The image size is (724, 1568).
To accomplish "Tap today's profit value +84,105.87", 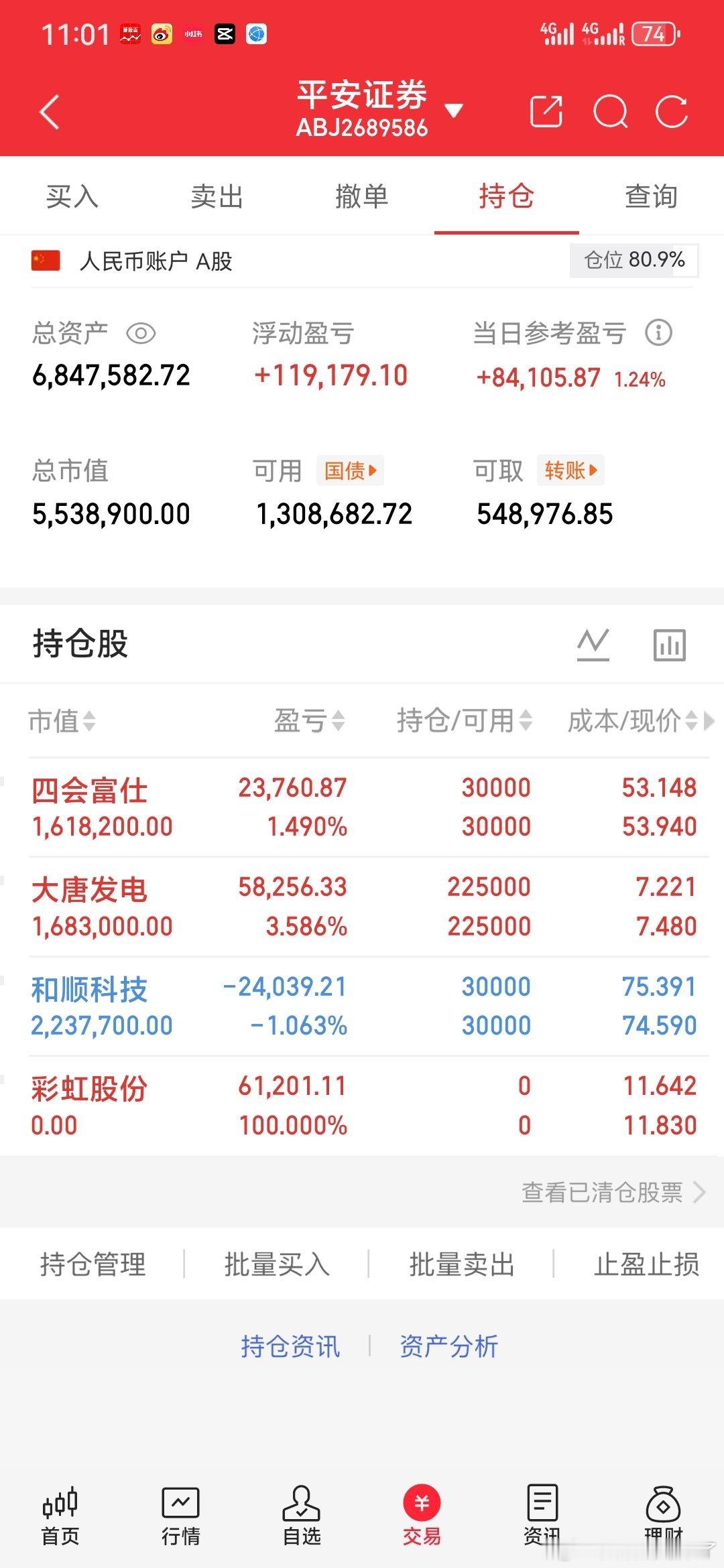I will point(538,378).
